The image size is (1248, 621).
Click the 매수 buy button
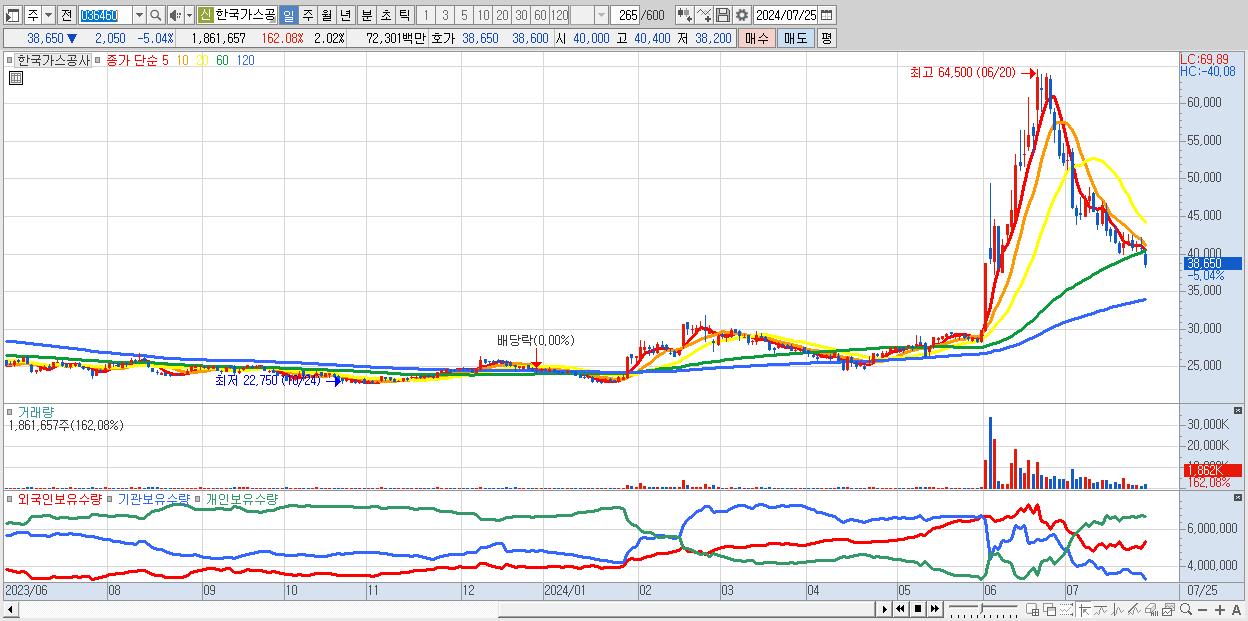click(757, 38)
